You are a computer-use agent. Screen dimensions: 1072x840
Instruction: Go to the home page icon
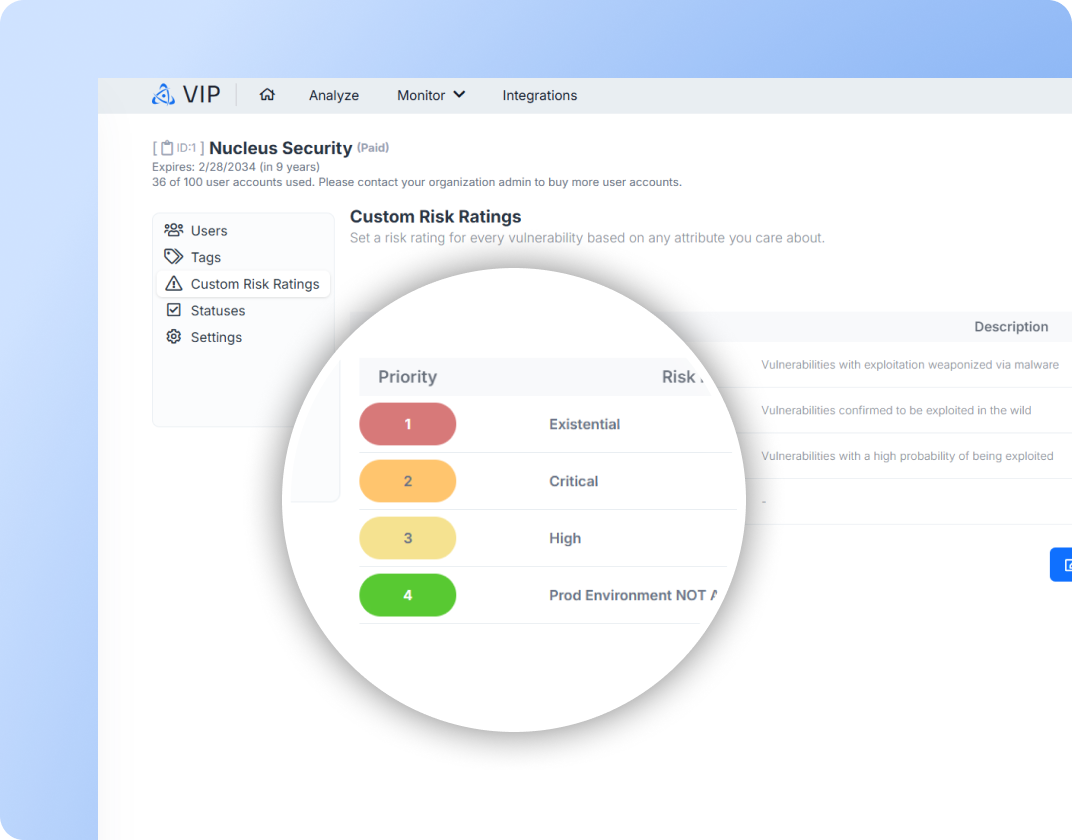(267, 94)
